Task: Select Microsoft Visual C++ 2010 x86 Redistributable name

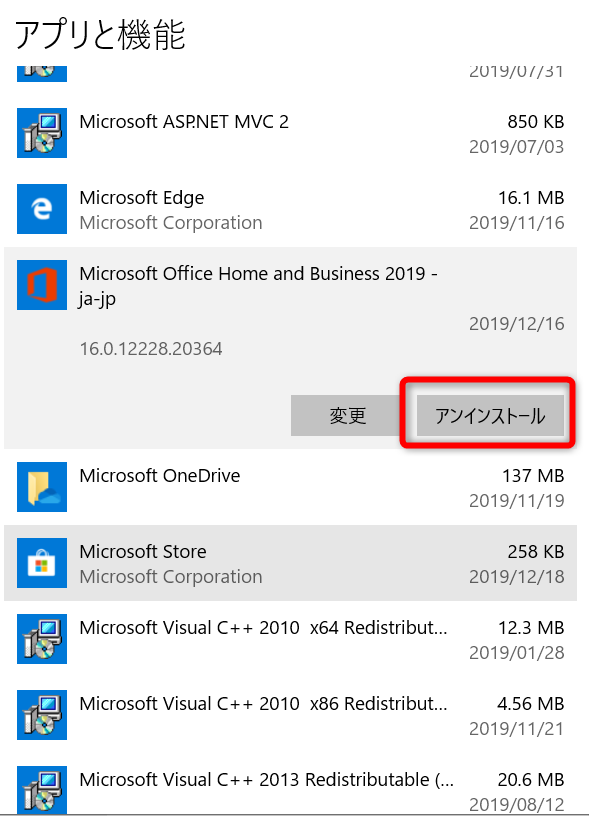Action: [x=263, y=704]
